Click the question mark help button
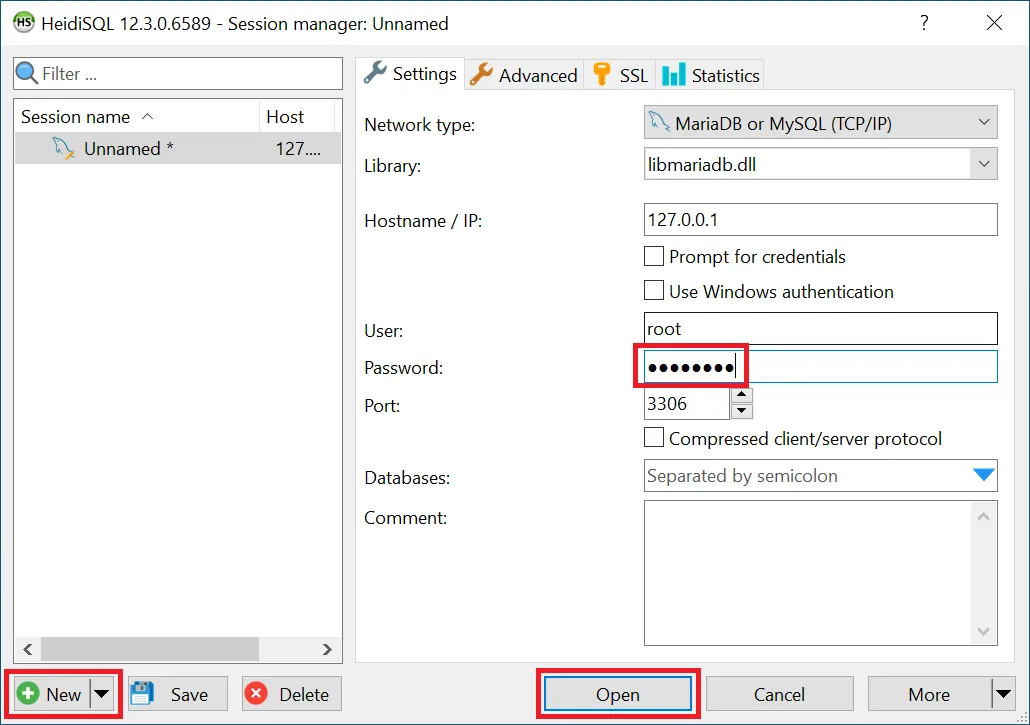This screenshot has width=1030, height=725. click(924, 23)
